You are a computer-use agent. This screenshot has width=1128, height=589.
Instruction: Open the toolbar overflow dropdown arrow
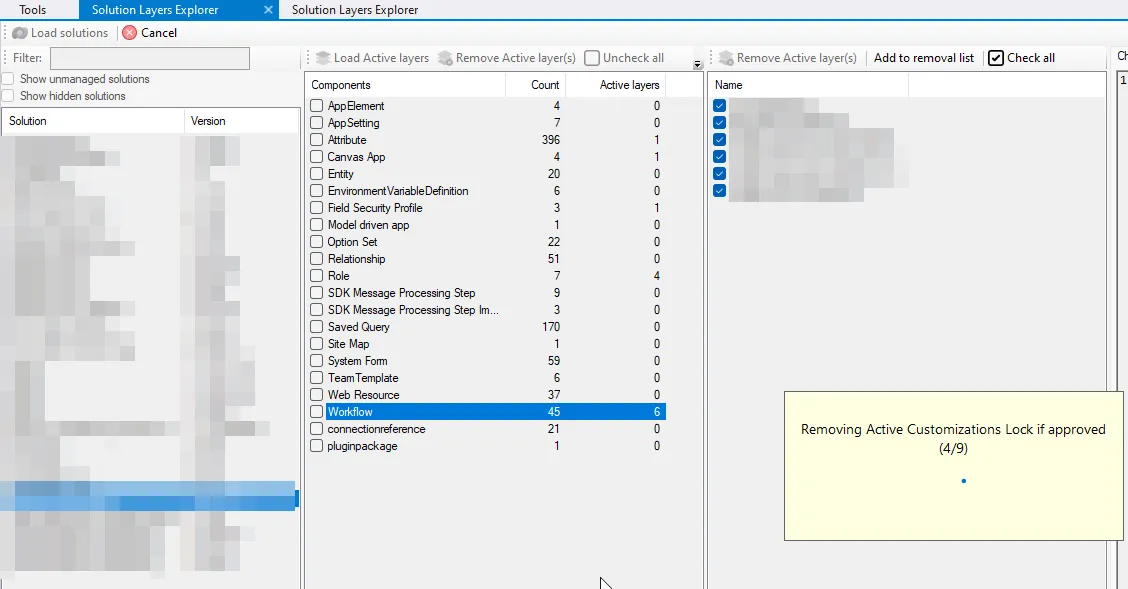pyautogui.click(x=697, y=64)
